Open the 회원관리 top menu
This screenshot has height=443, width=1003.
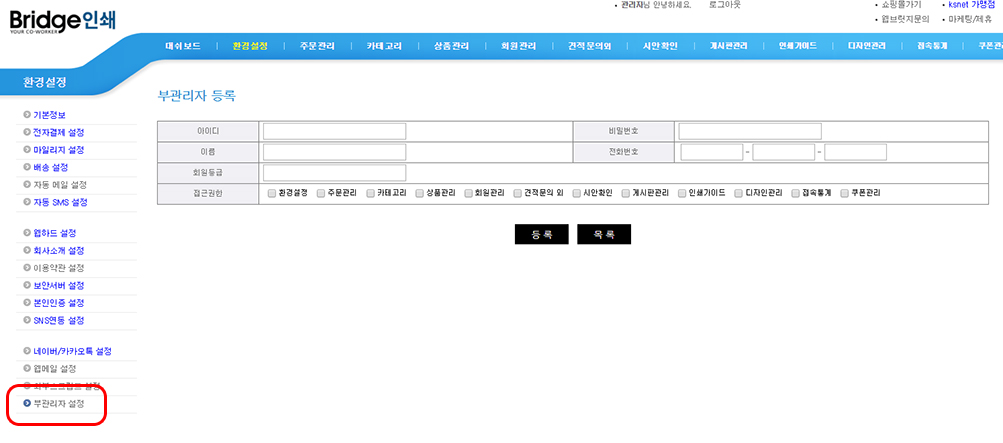coord(518,46)
